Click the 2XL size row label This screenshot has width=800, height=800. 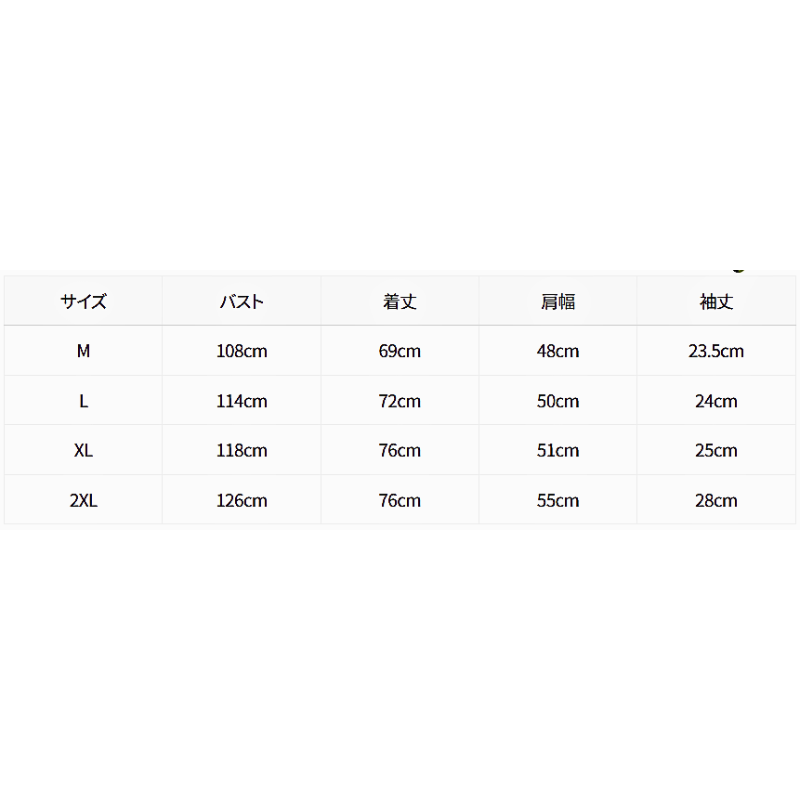pyautogui.click(x=83, y=501)
